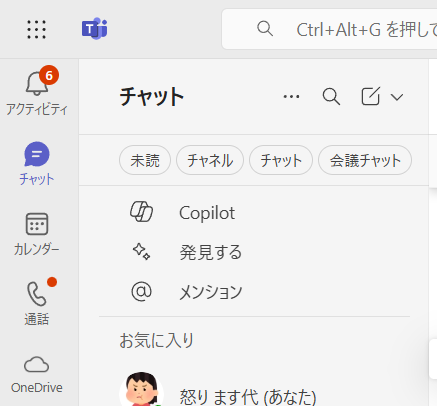Open Activity with the bell icon
Image resolution: width=437 pixels, height=406 pixels.
click(37, 90)
